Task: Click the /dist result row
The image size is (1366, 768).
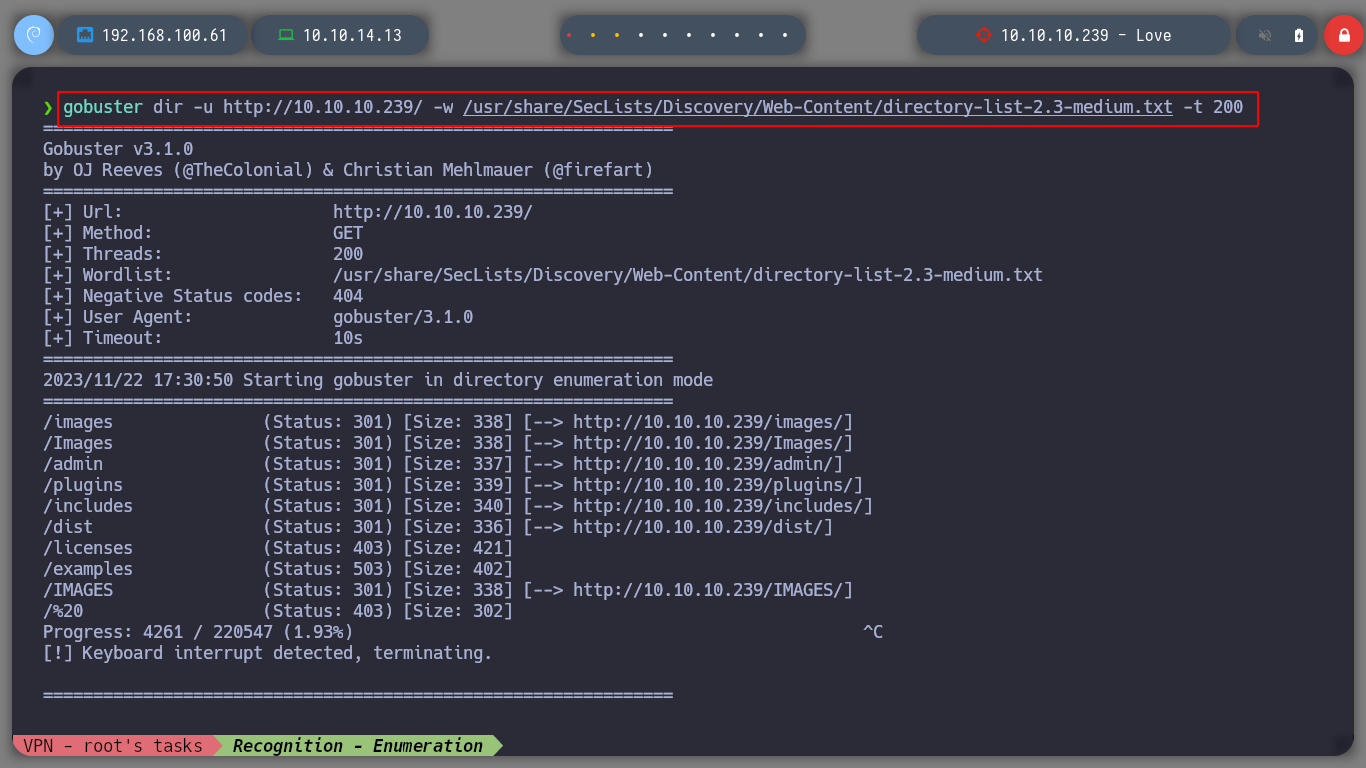Action: point(438,527)
